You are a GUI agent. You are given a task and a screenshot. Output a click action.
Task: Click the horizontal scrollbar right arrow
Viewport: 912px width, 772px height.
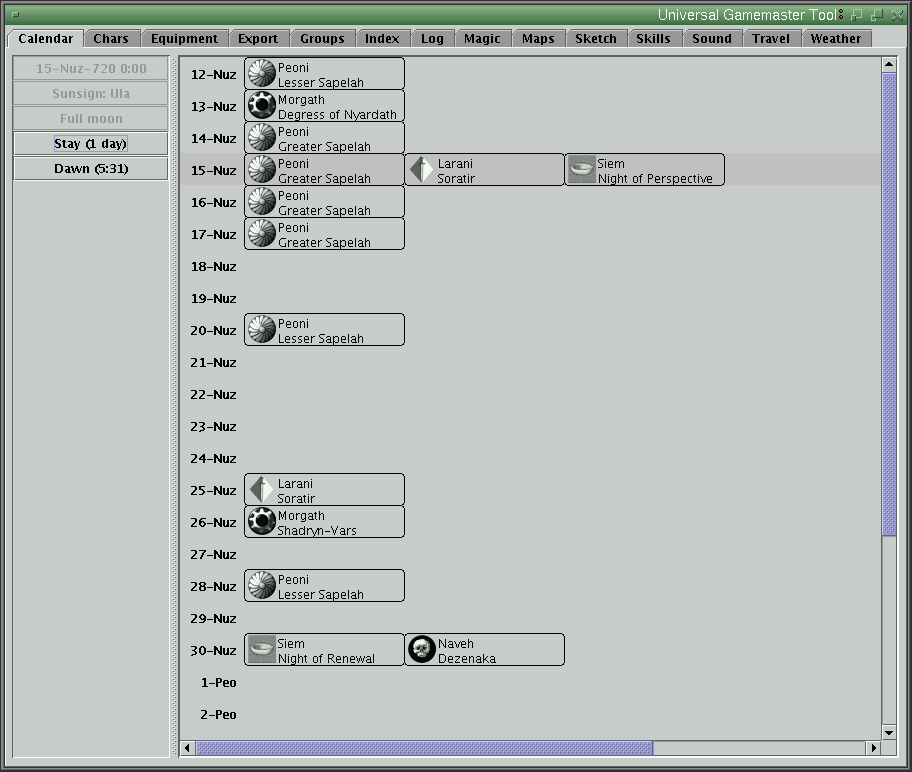(x=873, y=748)
